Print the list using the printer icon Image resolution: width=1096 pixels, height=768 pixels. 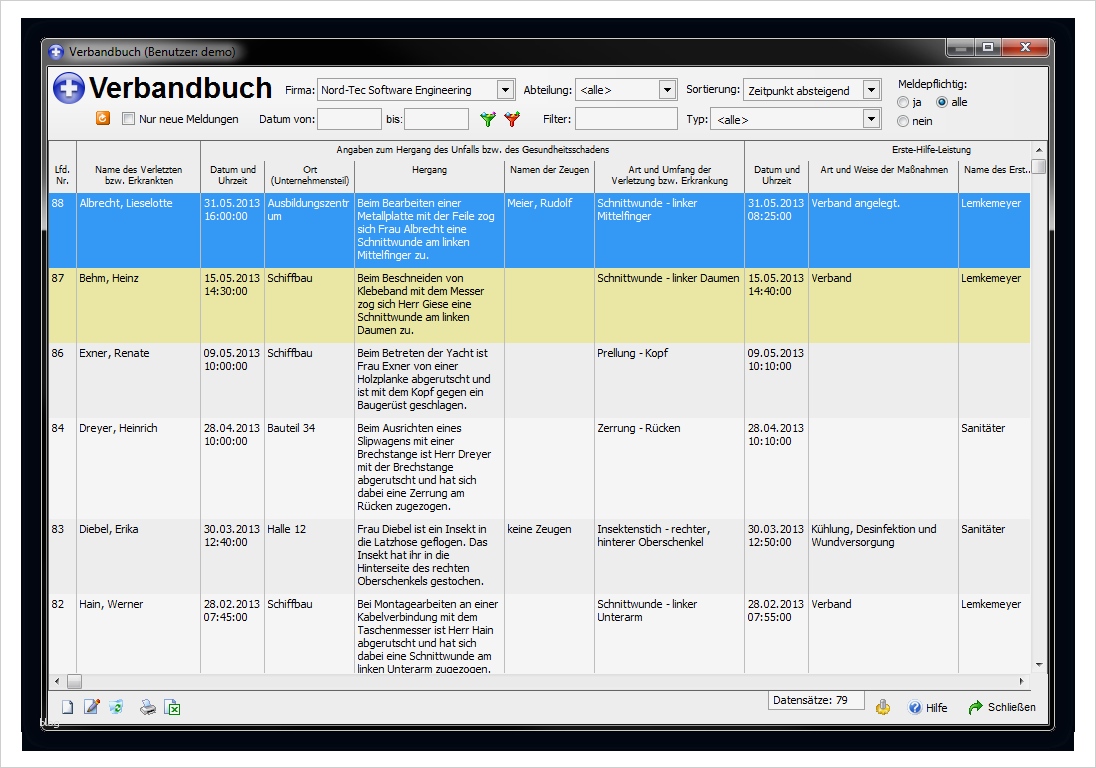[x=147, y=707]
